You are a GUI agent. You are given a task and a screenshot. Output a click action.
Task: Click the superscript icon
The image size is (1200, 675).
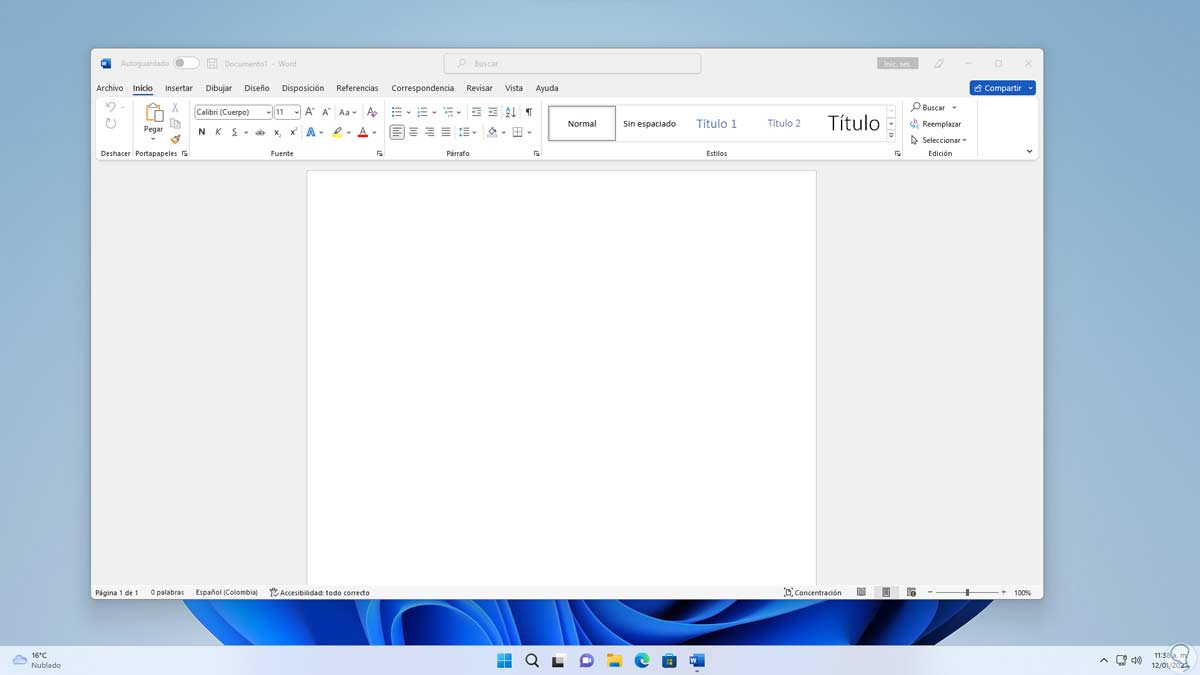[293, 132]
